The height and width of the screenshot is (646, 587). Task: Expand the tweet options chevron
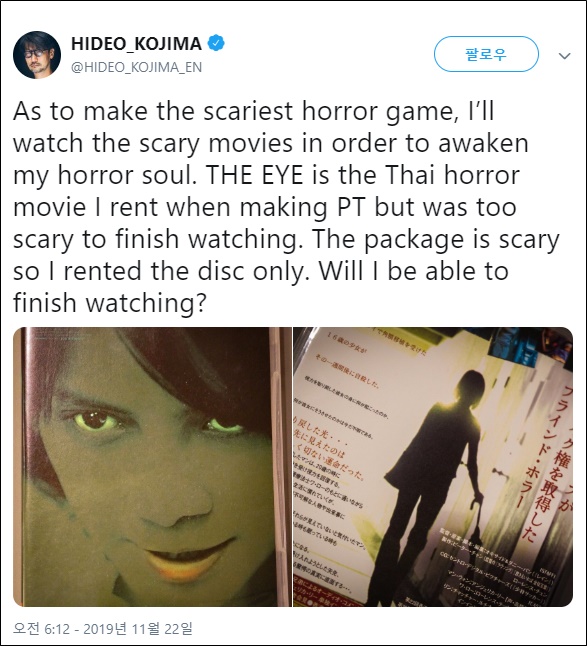564,56
